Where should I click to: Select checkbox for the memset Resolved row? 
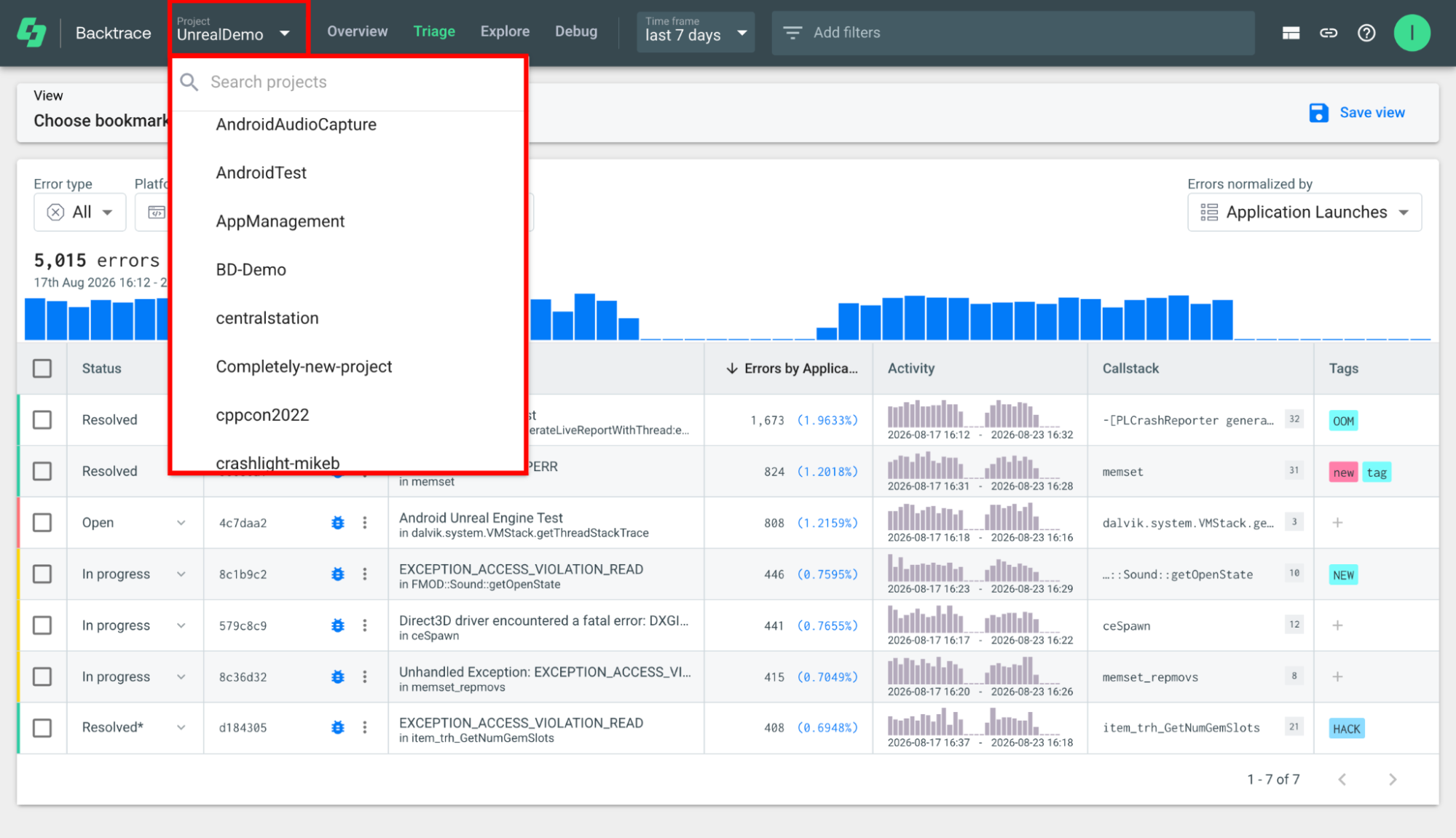click(x=42, y=472)
